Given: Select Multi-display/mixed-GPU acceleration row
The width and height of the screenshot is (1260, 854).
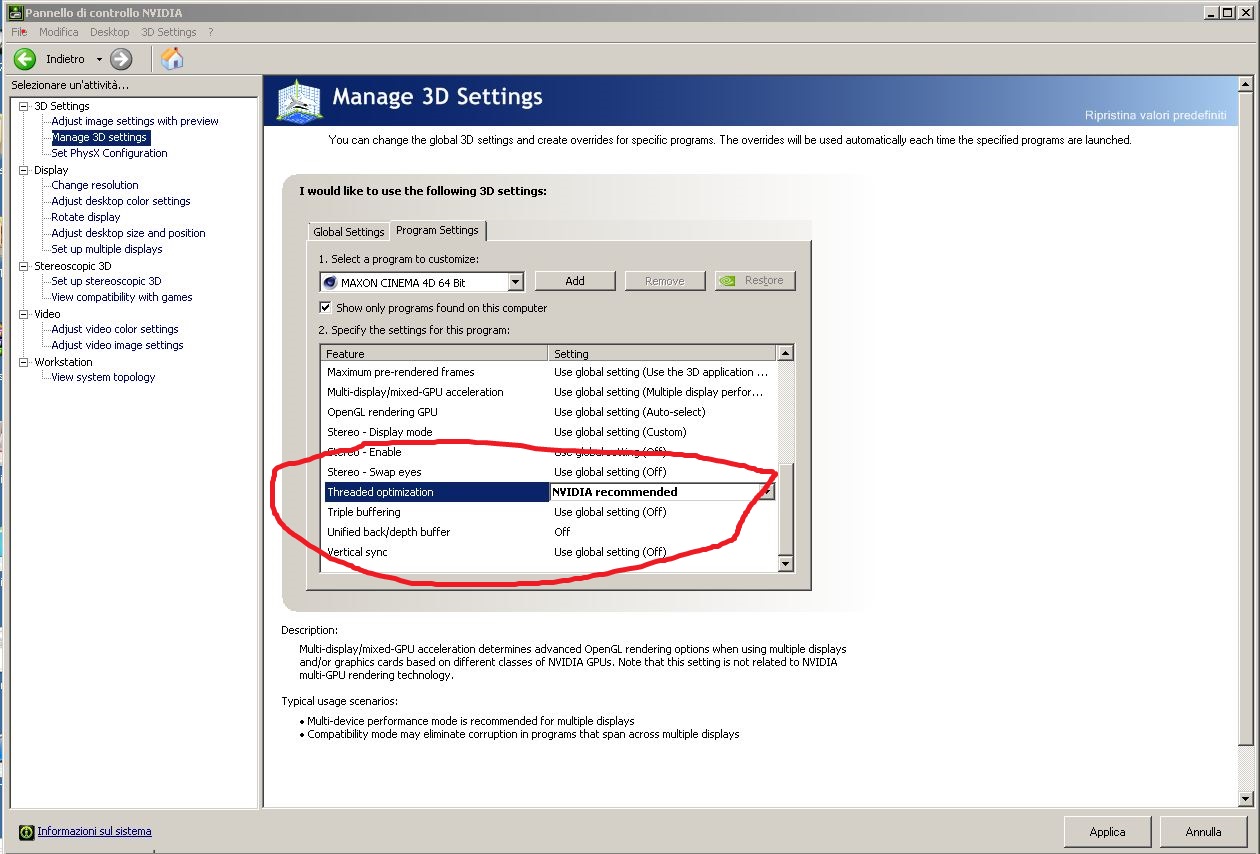Looking at the screenshot, I should (549, 392).
